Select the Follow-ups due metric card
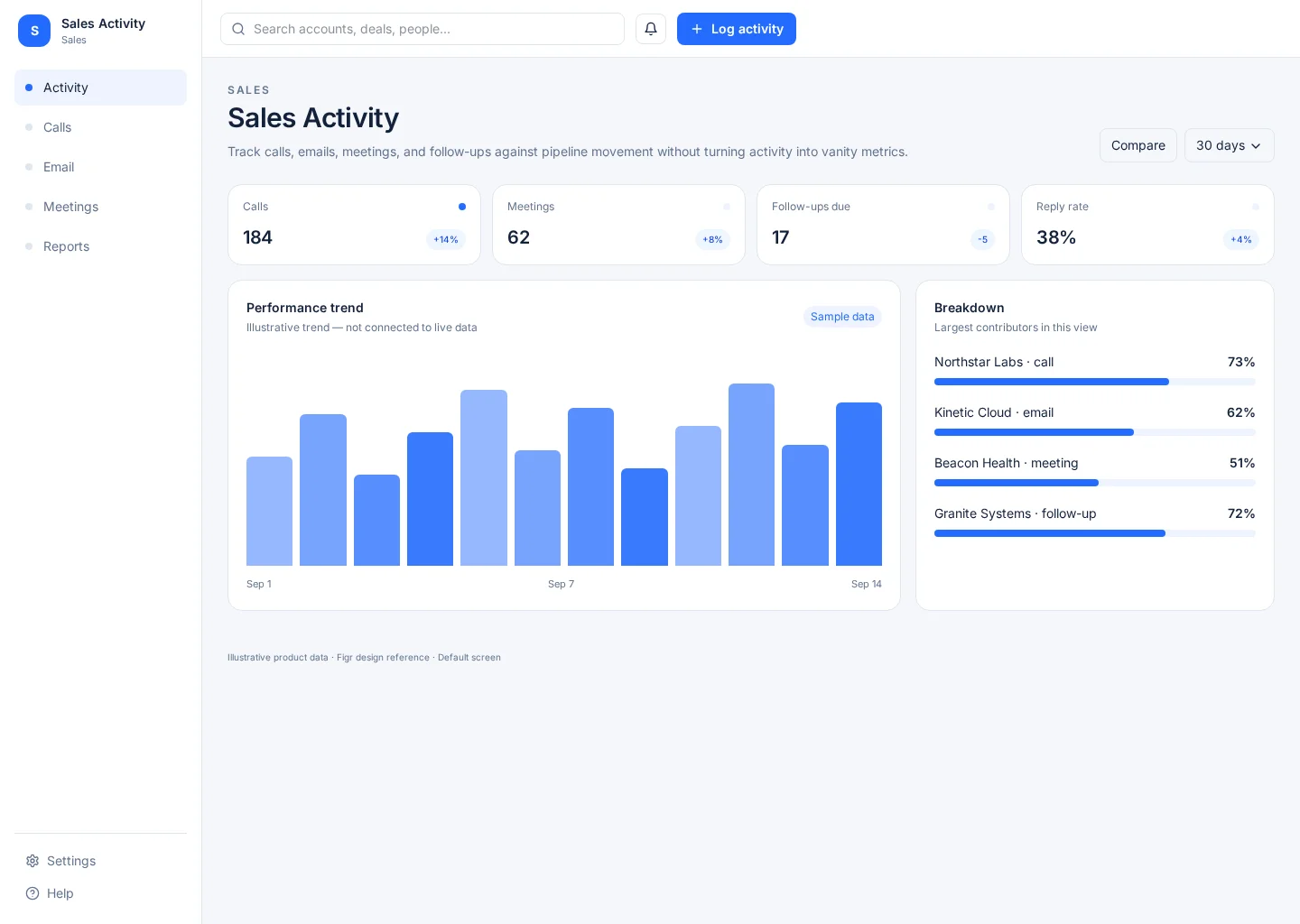Screen dimensions: 1300x924 [x=883, y=225]
